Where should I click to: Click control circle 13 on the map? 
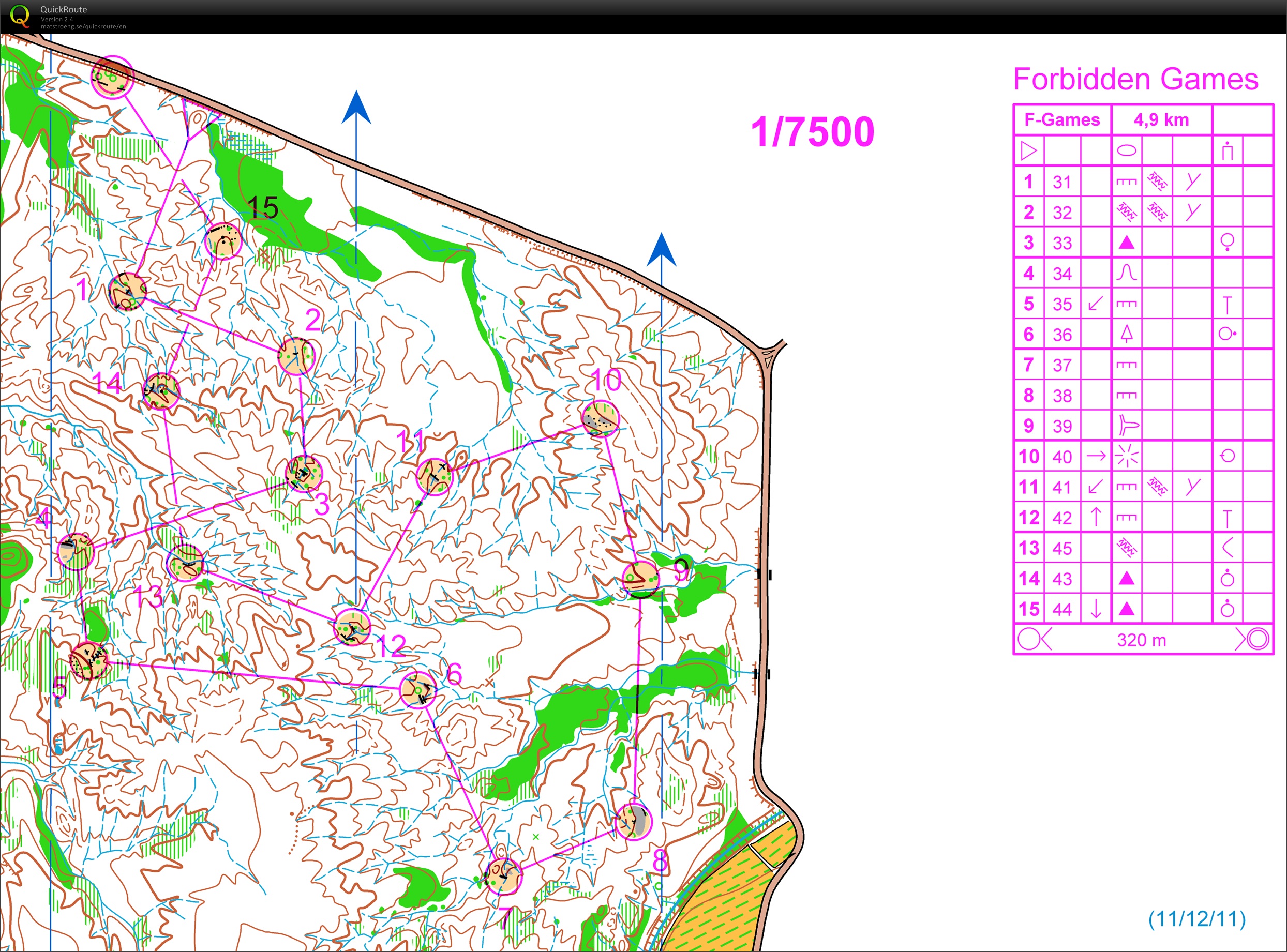(185, 563)
